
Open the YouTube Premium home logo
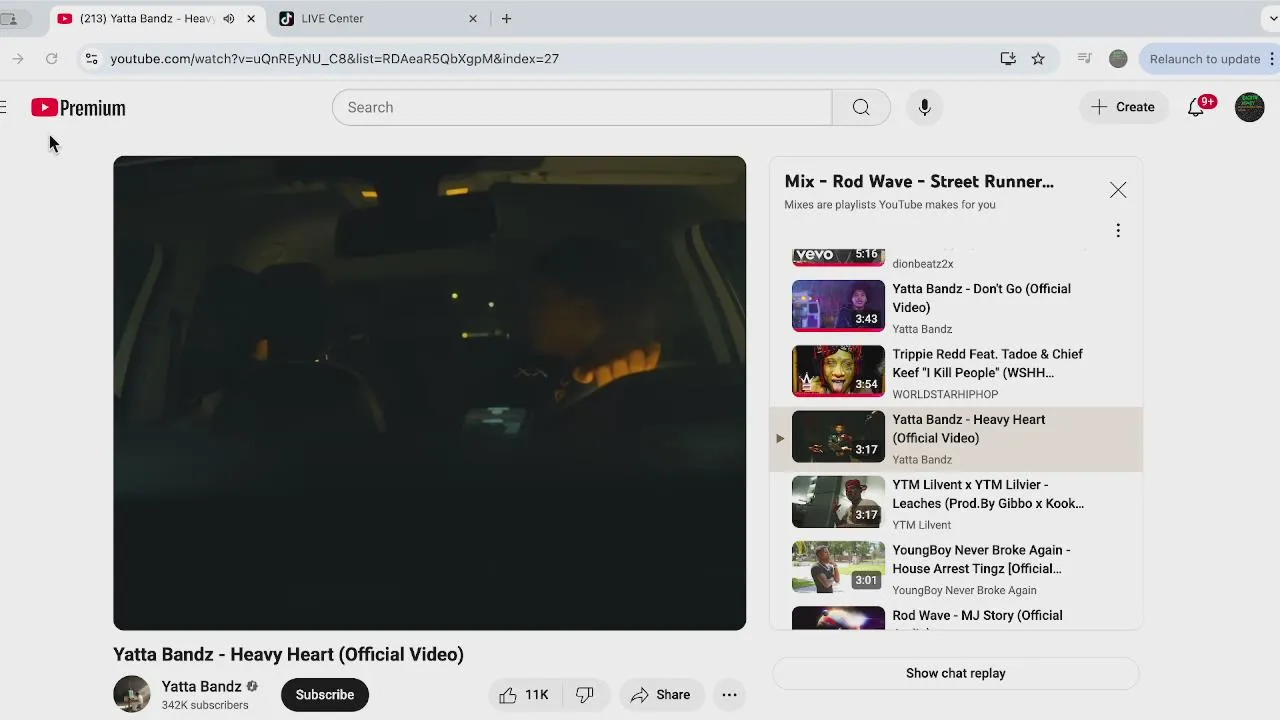[78, 108]
